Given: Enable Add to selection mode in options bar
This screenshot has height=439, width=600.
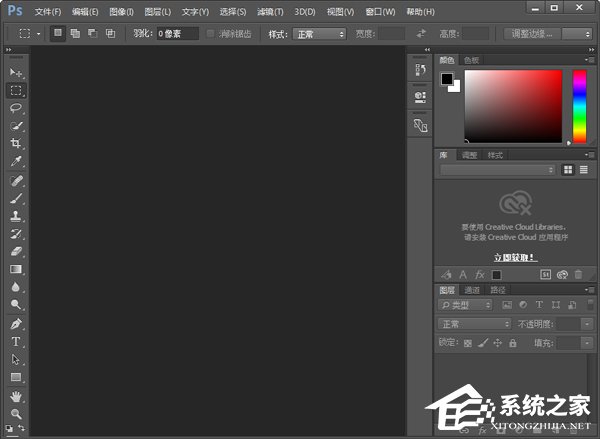Looking at the screenshot, I should 75,34.
